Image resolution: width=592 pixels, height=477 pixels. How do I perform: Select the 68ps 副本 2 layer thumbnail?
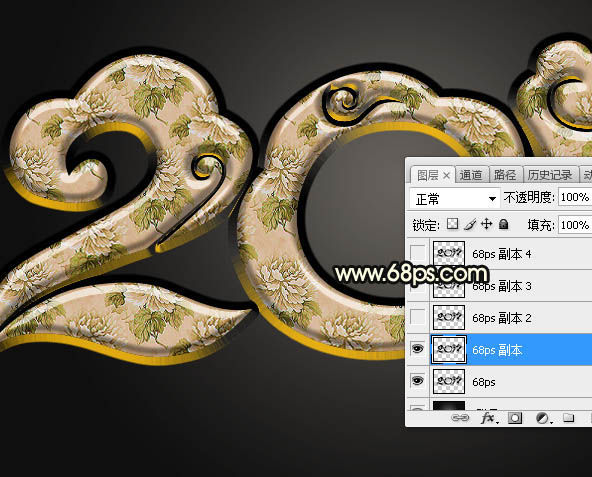click(x=449, y=318)
